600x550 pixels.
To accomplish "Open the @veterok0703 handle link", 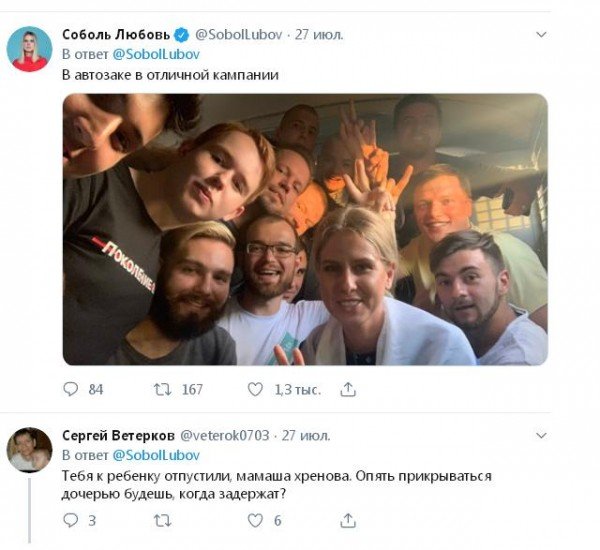I will pos(225,436).
